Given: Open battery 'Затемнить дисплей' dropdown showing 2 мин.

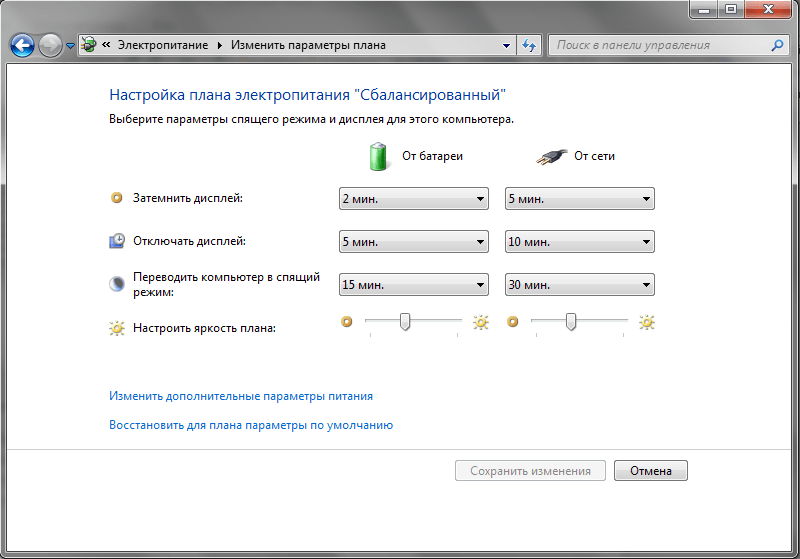Looking at the screenshot, I should click(x=414, y=199).
